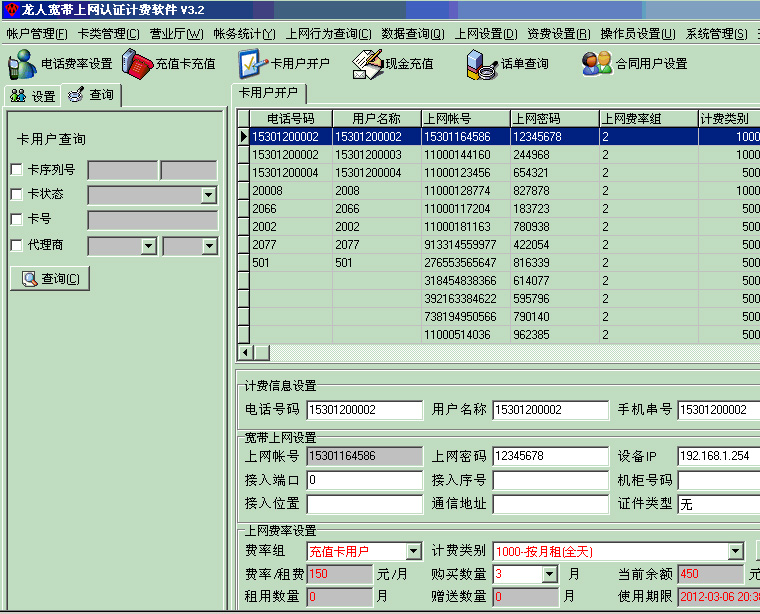This screenshot has height=614, width=760.
Task: Open the second 代理商 dropdown
Action: pyautogui.click(x=209, y=246)
